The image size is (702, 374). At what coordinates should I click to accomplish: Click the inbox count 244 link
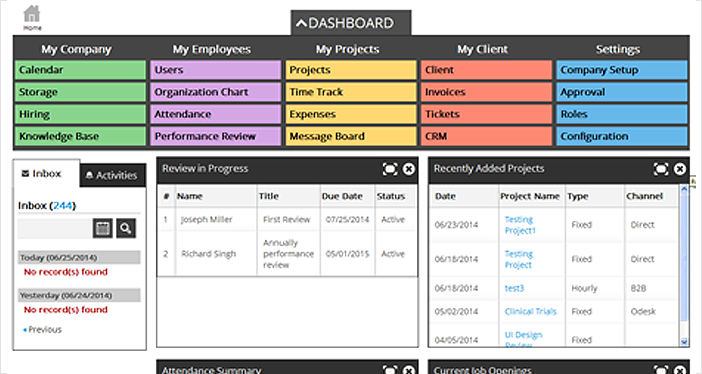pyautogui.click(x=63, y=206)
